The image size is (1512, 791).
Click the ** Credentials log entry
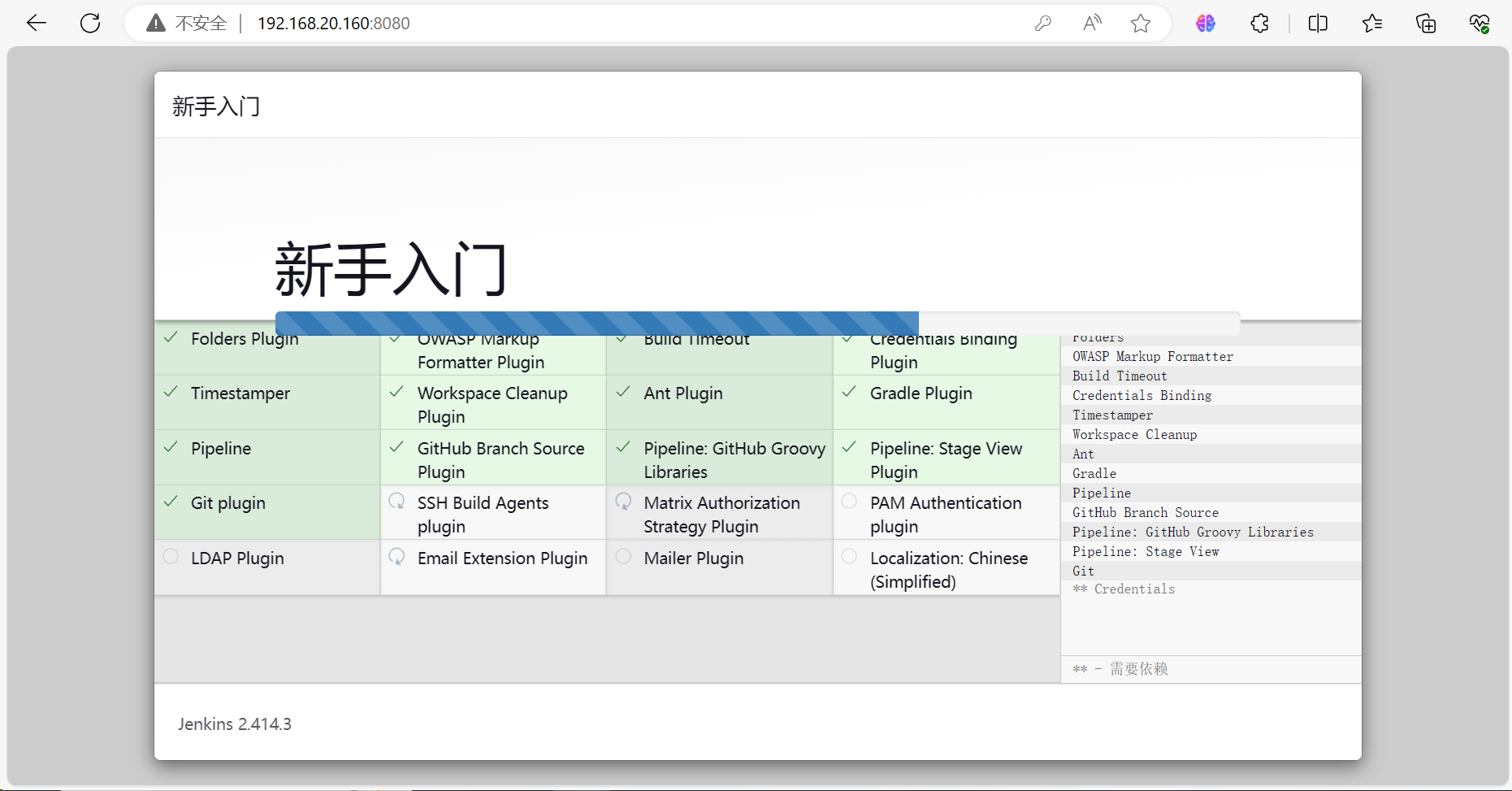pyautogui.click(x=1124, y=589)
